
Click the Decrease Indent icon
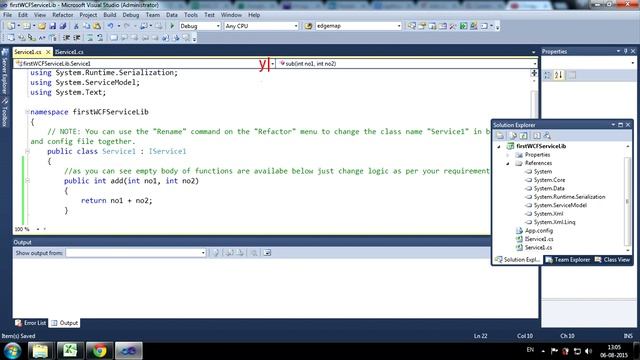66,38
